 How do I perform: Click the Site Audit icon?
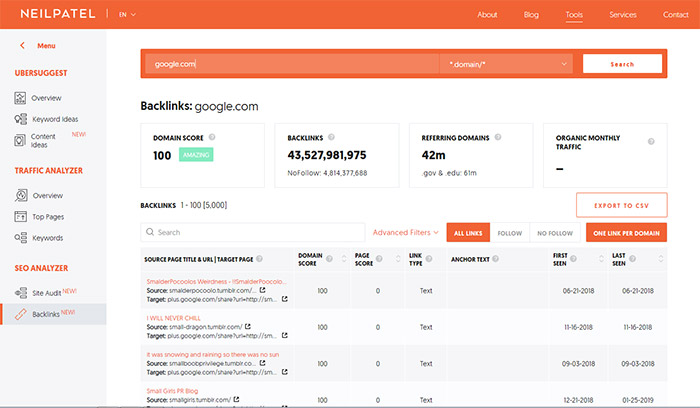click(21, 293)
